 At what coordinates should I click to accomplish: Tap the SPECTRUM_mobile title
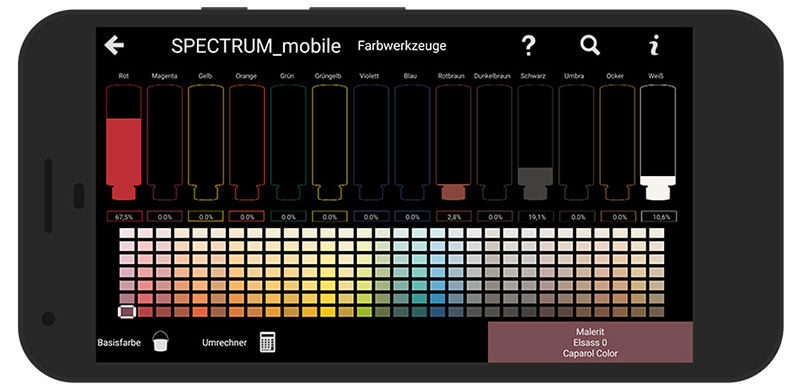(256, 46)
